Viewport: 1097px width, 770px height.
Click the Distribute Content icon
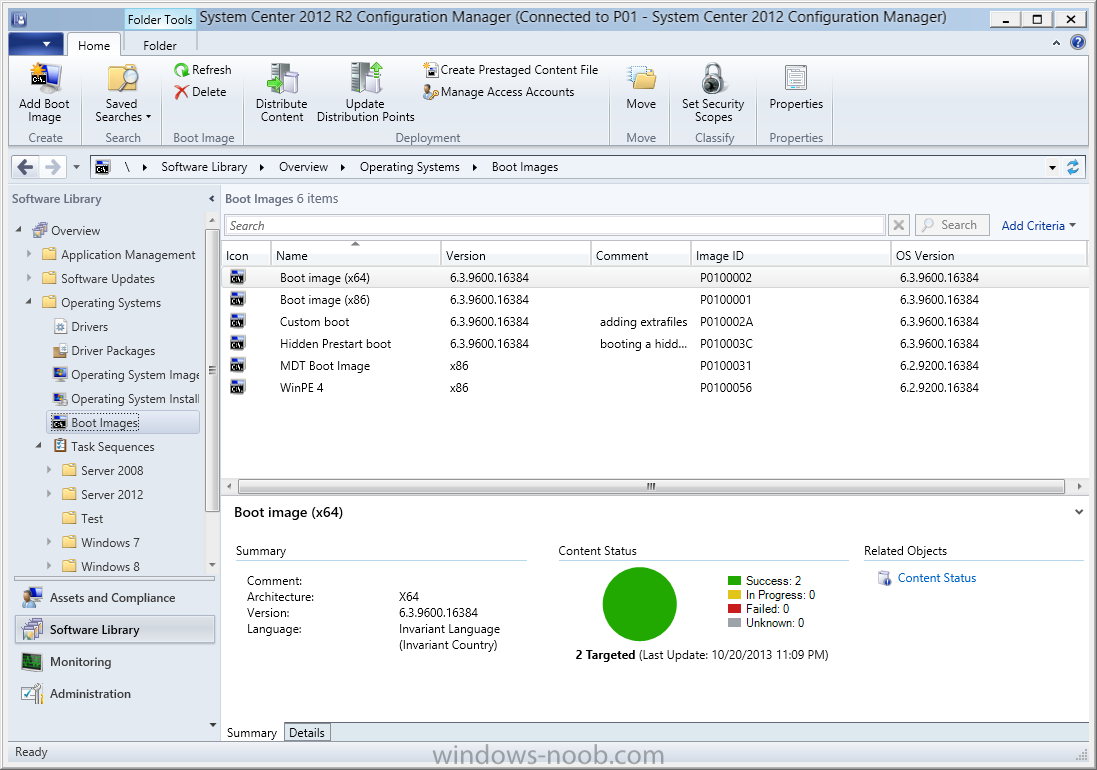[282, 78]
